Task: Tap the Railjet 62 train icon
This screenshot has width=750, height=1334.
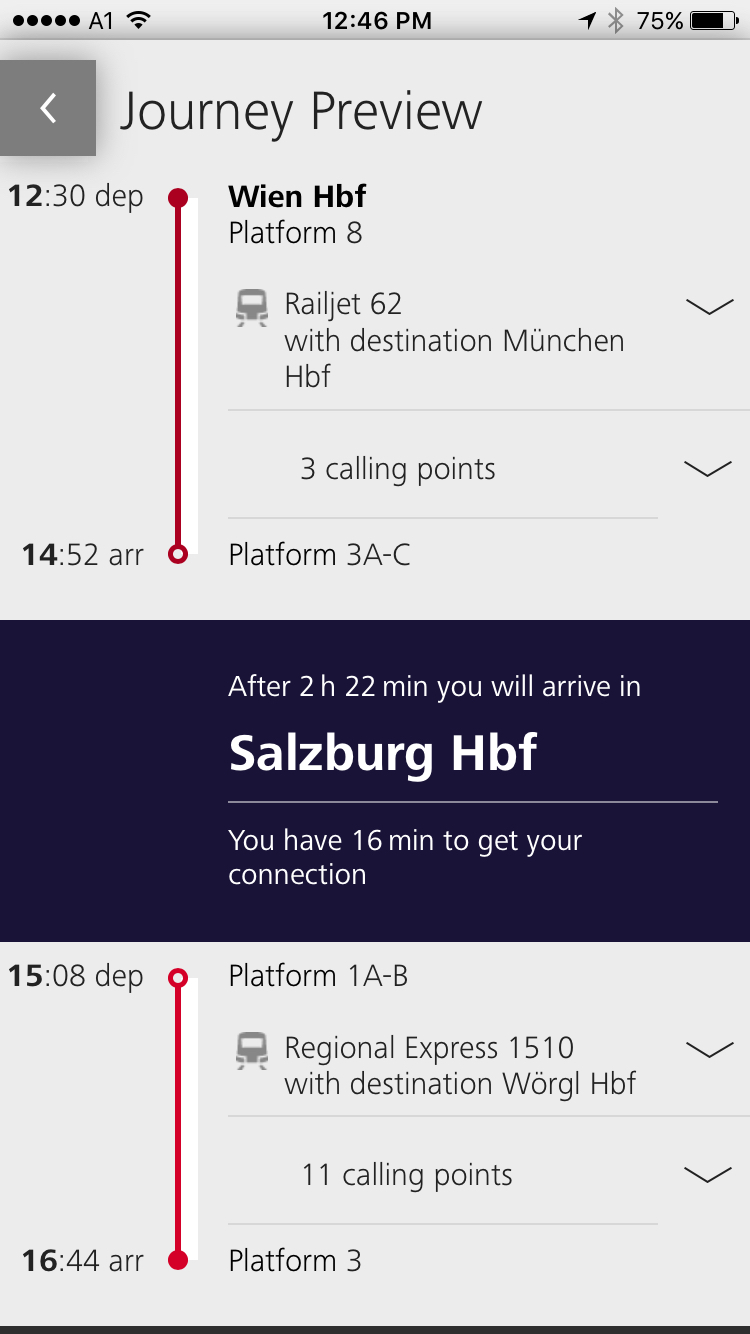Action: [252, 308]
